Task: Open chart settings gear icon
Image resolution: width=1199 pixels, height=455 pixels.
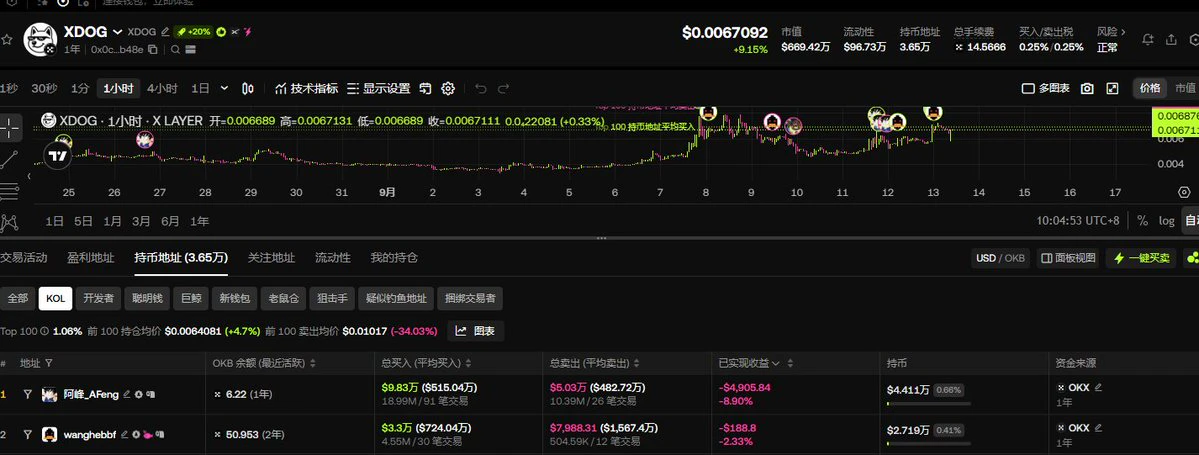Action: coord(448,89)
